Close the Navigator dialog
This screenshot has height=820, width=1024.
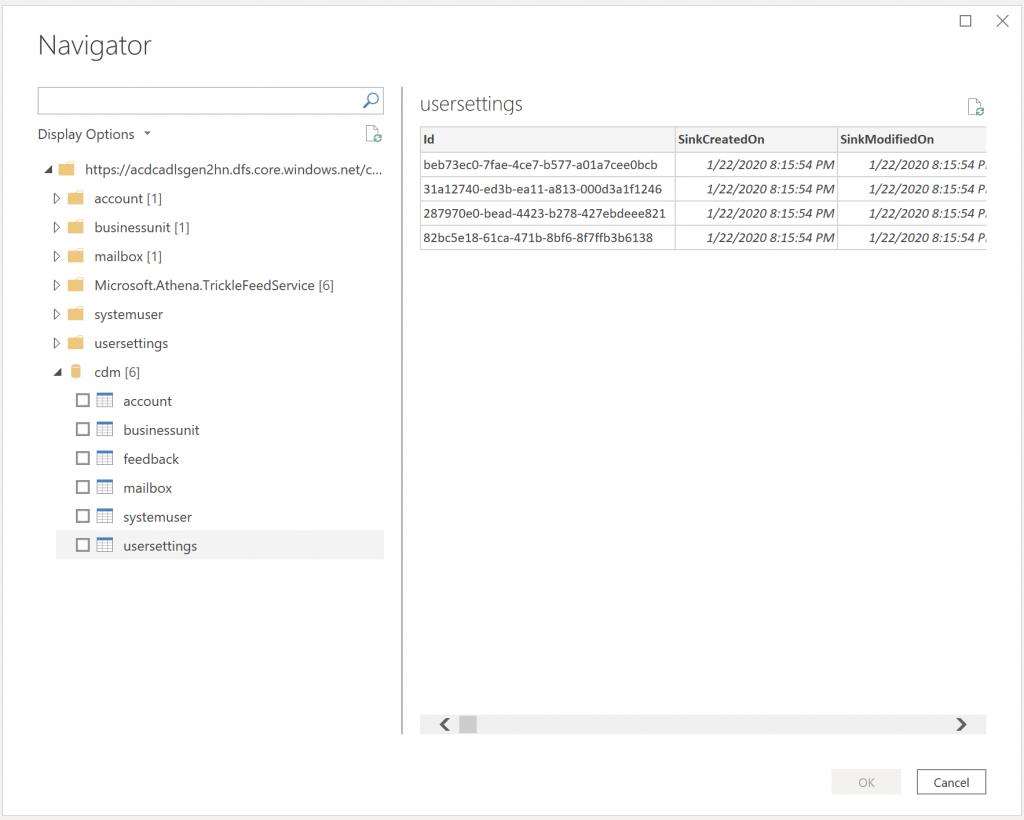click(1002, 21)
